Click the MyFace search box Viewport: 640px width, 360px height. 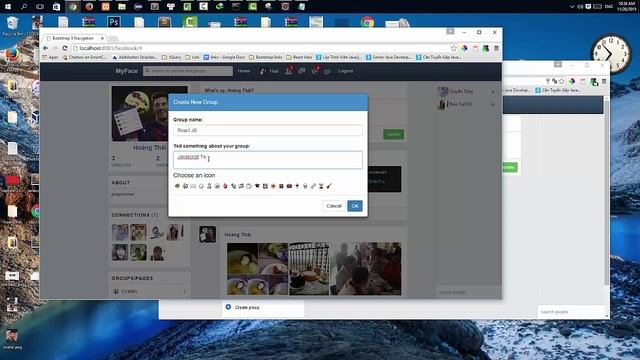point(188,71)
